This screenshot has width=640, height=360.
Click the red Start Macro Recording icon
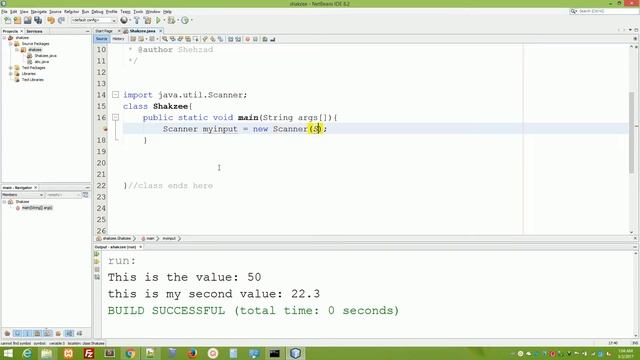click(247, 39)
